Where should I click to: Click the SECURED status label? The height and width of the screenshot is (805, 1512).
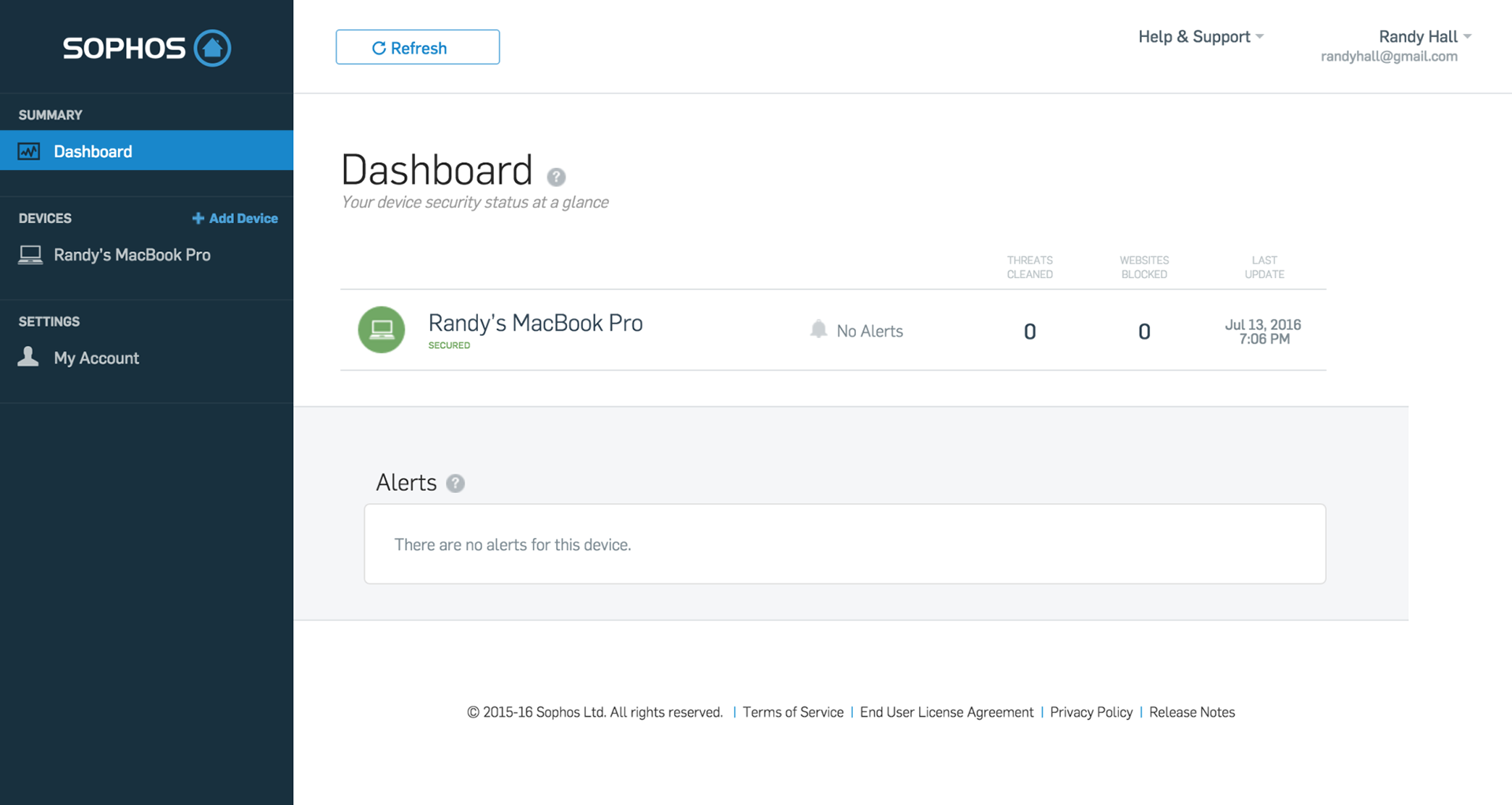tap(449, 346)
